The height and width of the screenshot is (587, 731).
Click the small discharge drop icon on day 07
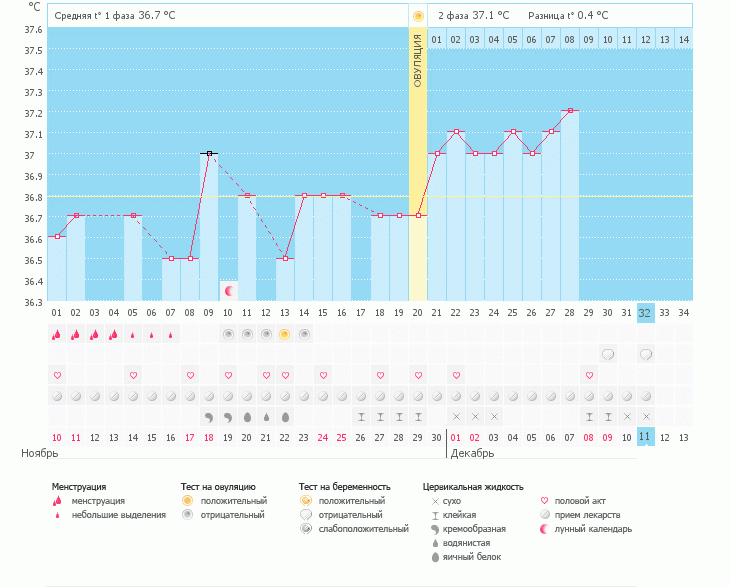coord(171,335)
